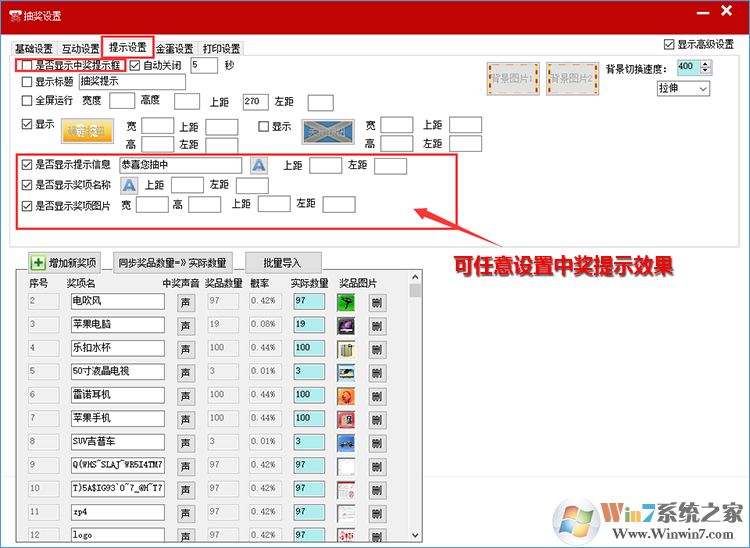Click prize image thumbnail for 雷诺耳机
The image size is (750, 548).
pos(346,395)
